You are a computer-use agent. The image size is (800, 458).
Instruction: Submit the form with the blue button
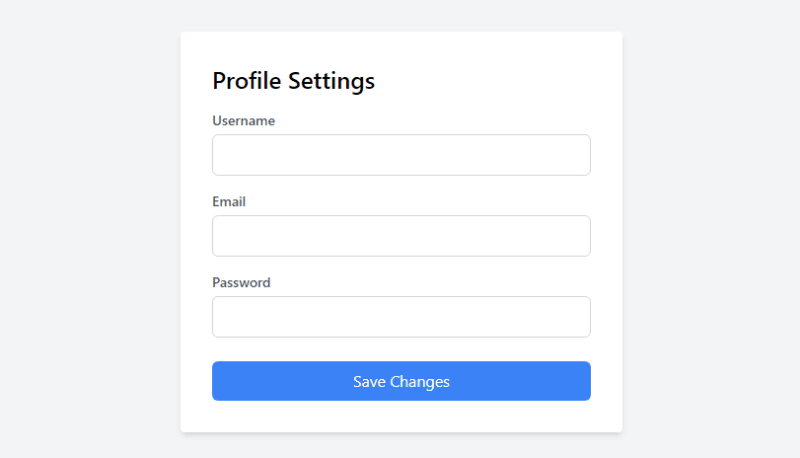(401, 381)
